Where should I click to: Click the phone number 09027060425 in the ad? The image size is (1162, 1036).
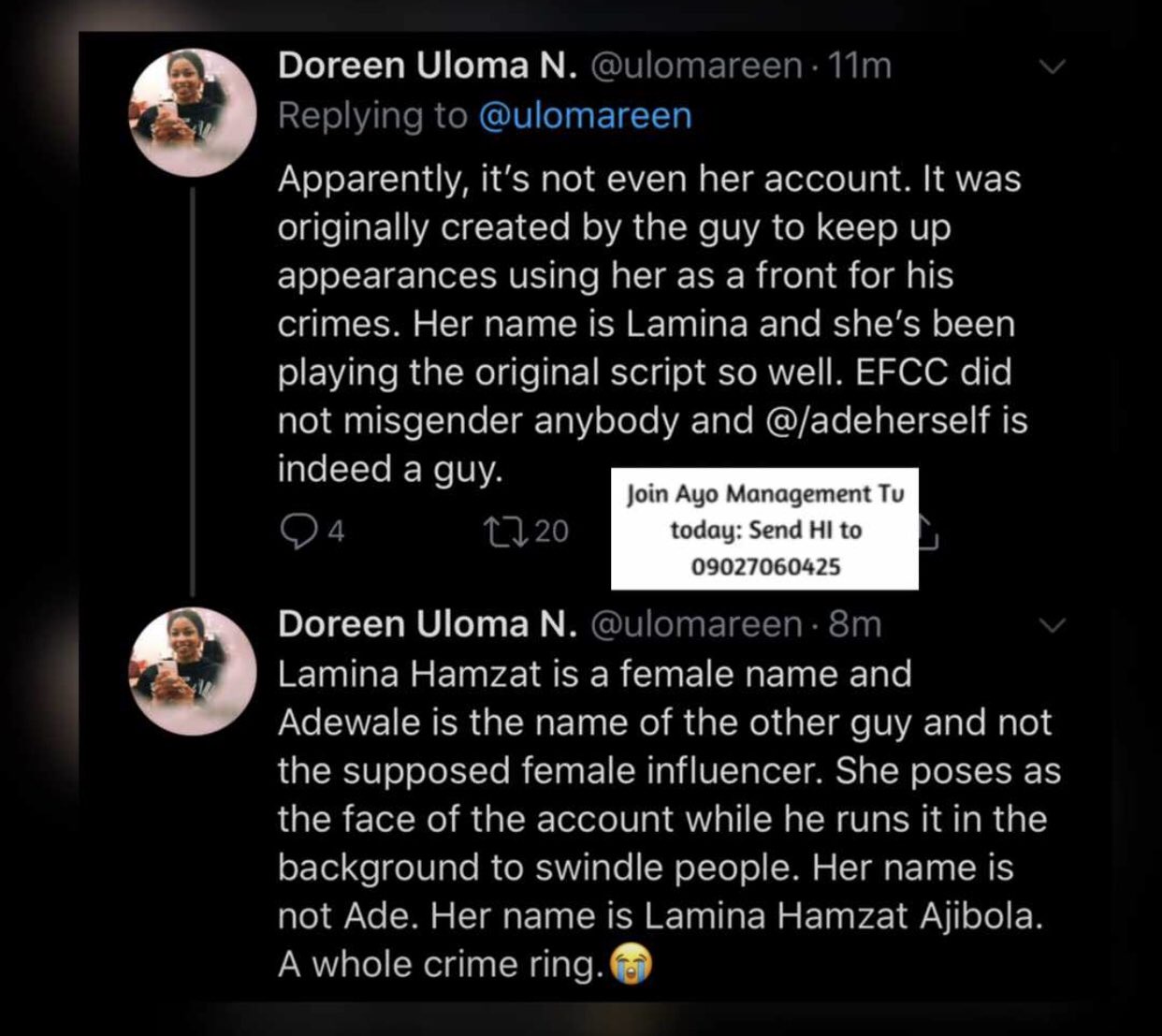pyautogui.click(x=765, y=567)
